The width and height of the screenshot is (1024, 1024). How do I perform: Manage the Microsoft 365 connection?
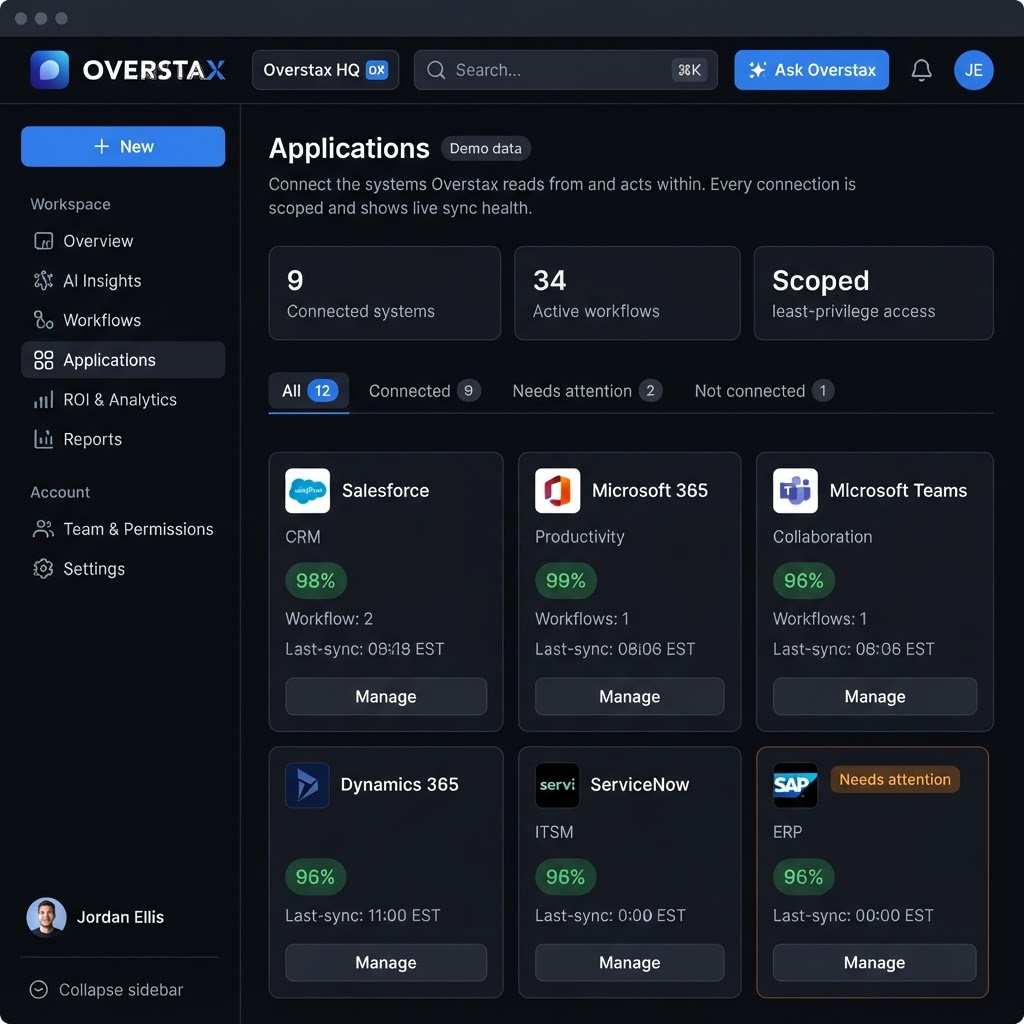(630, 696)
